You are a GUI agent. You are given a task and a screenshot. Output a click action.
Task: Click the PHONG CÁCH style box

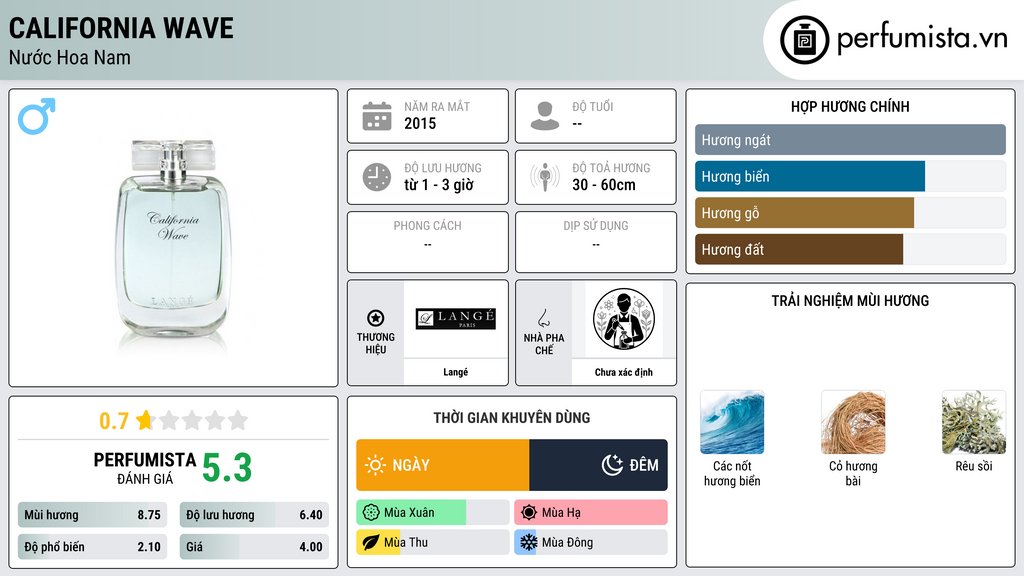click(x=428, y=242)
